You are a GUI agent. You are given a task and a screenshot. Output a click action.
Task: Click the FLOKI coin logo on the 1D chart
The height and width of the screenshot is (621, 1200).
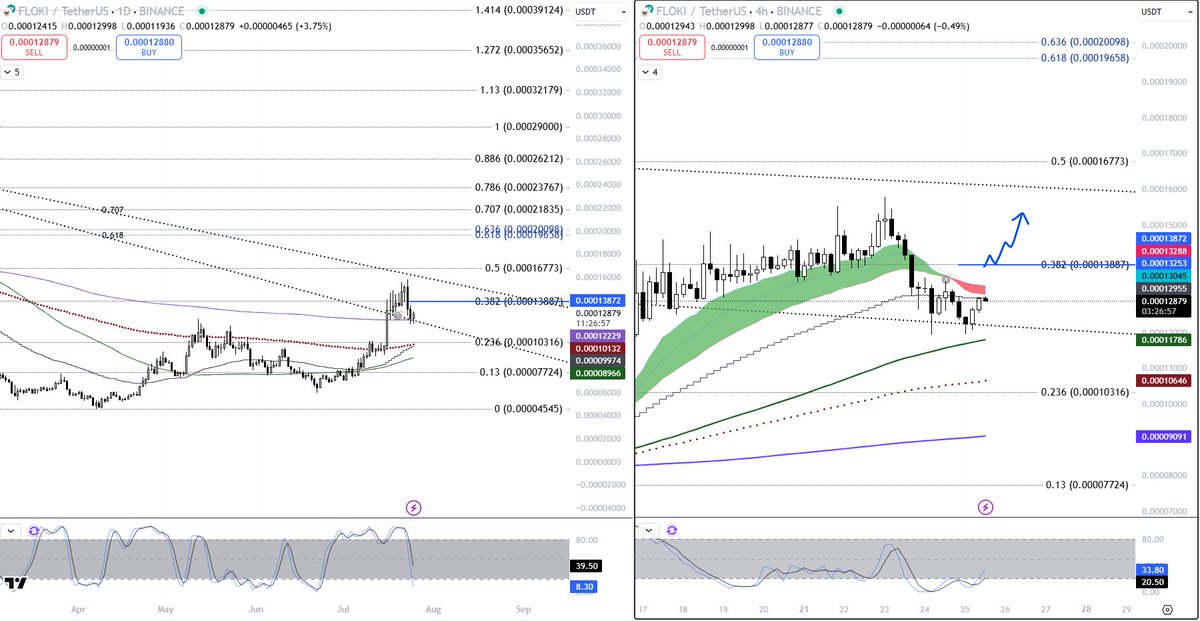pyautogui.click(x=9, y=12)
